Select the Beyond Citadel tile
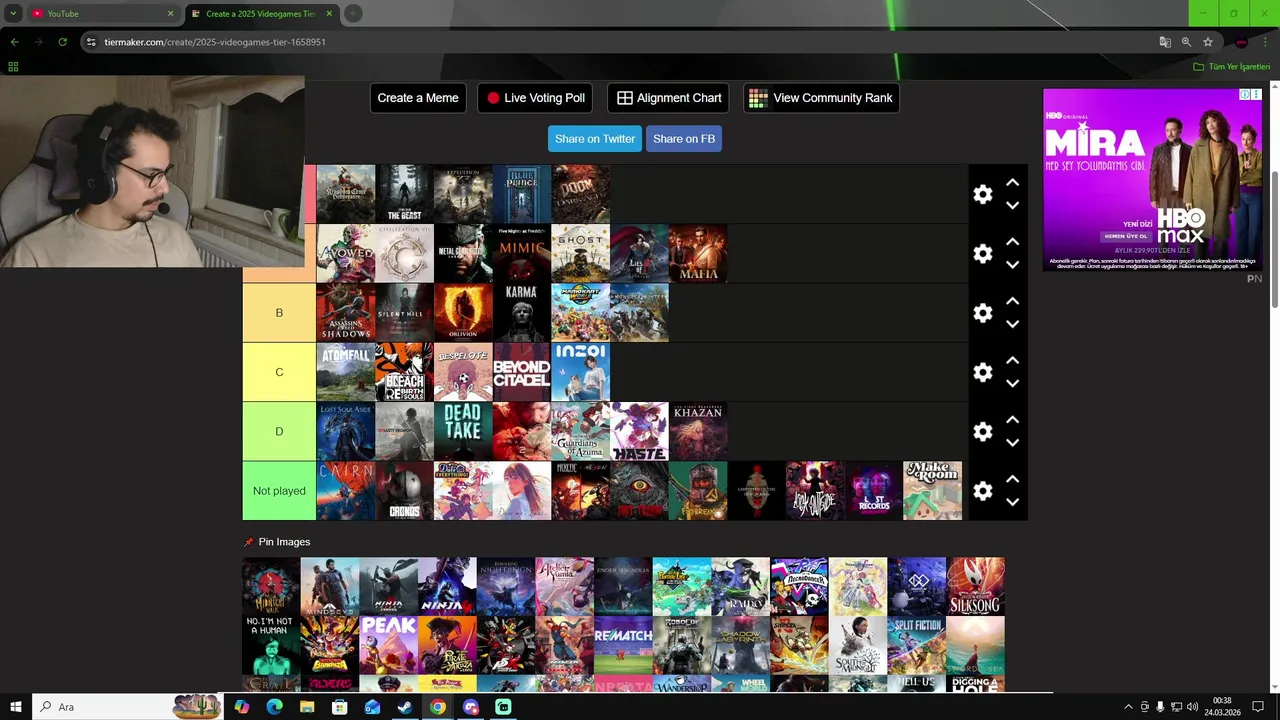The height and width of the screenshot is (720, 1280). coord(522,372)
